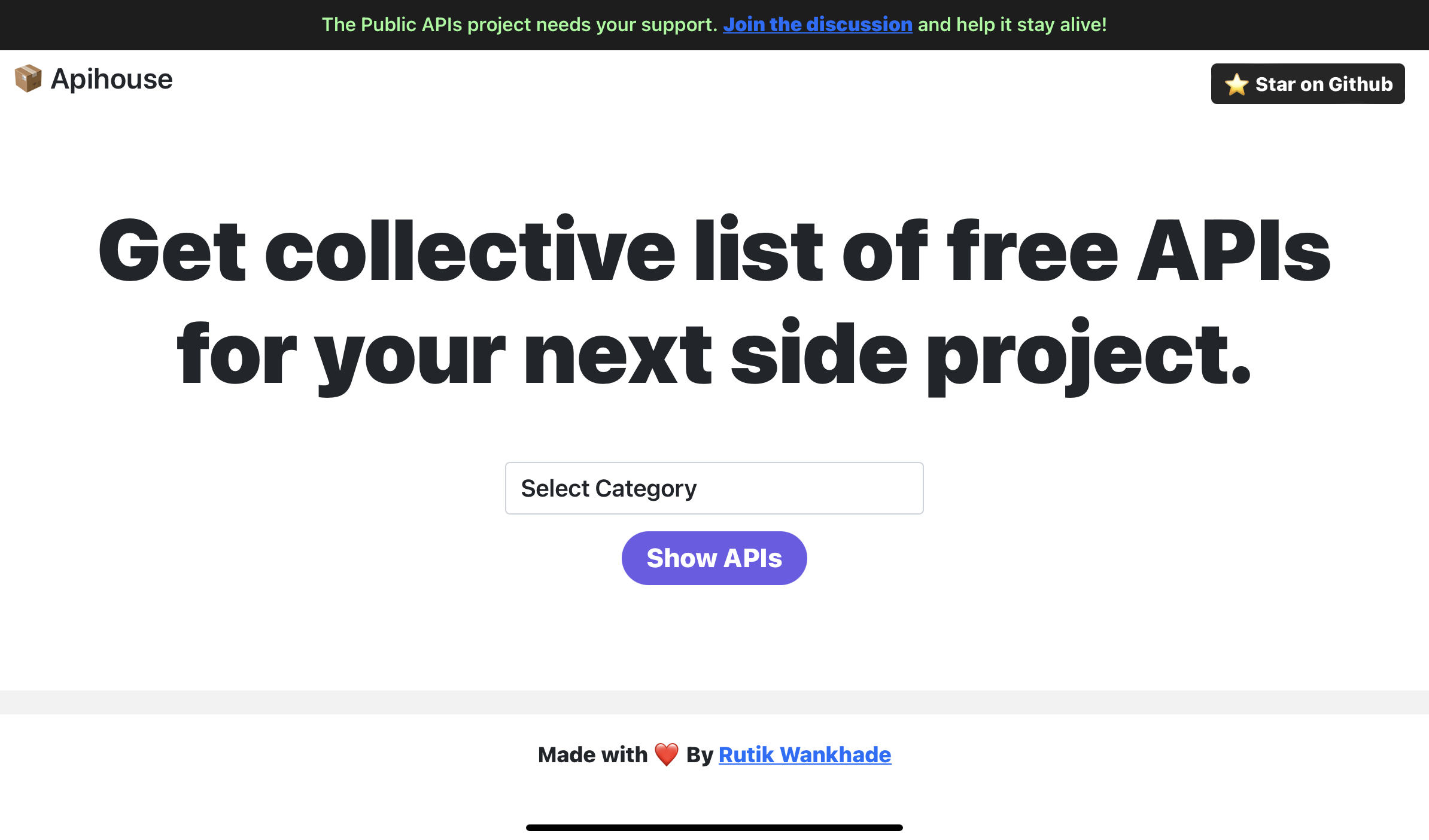The width and height of the screenshot is (1429, 840).
Task: Open the Github repository via the header button
Action: click(1308, 84)
